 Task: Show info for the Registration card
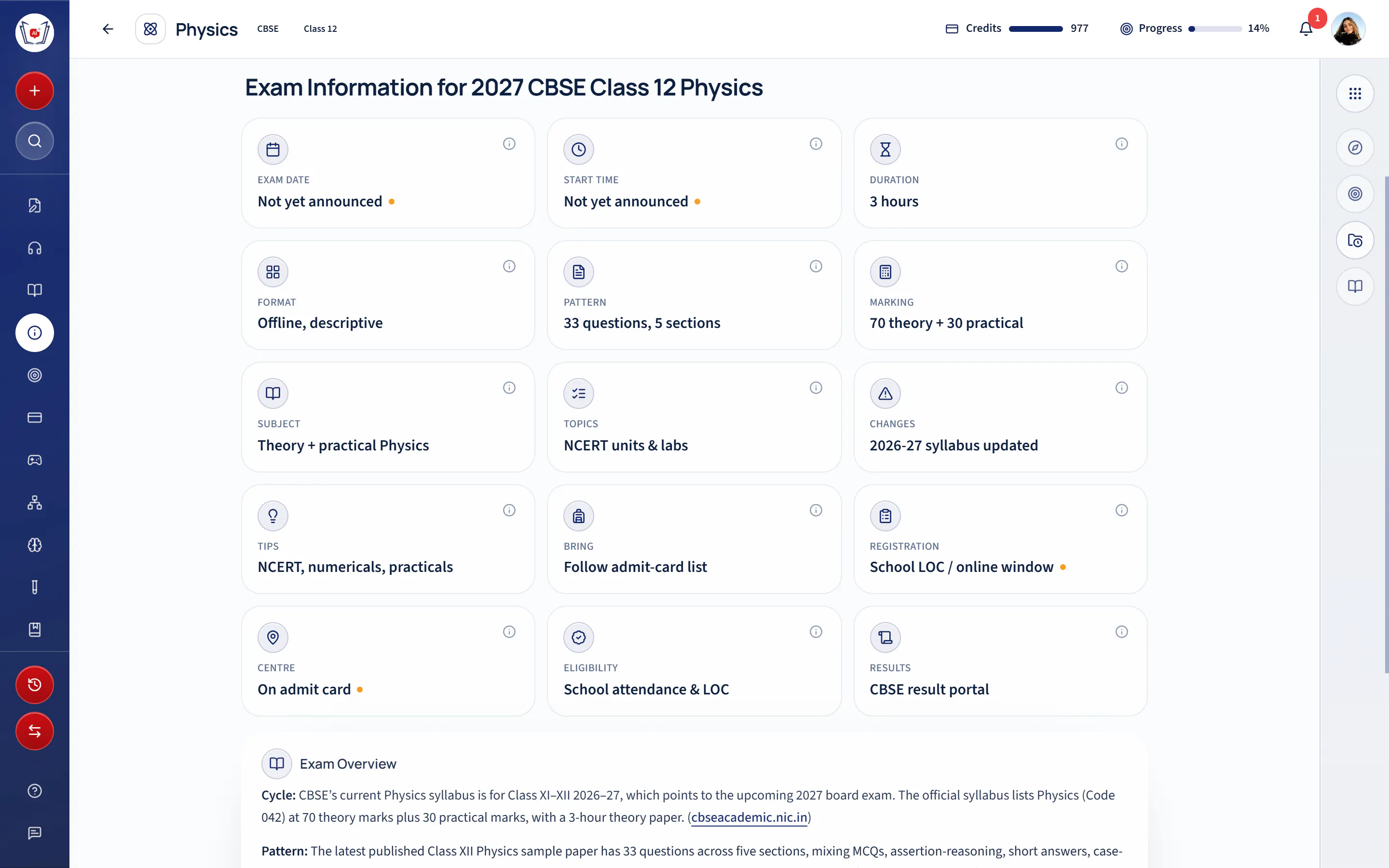point(1121,510)
